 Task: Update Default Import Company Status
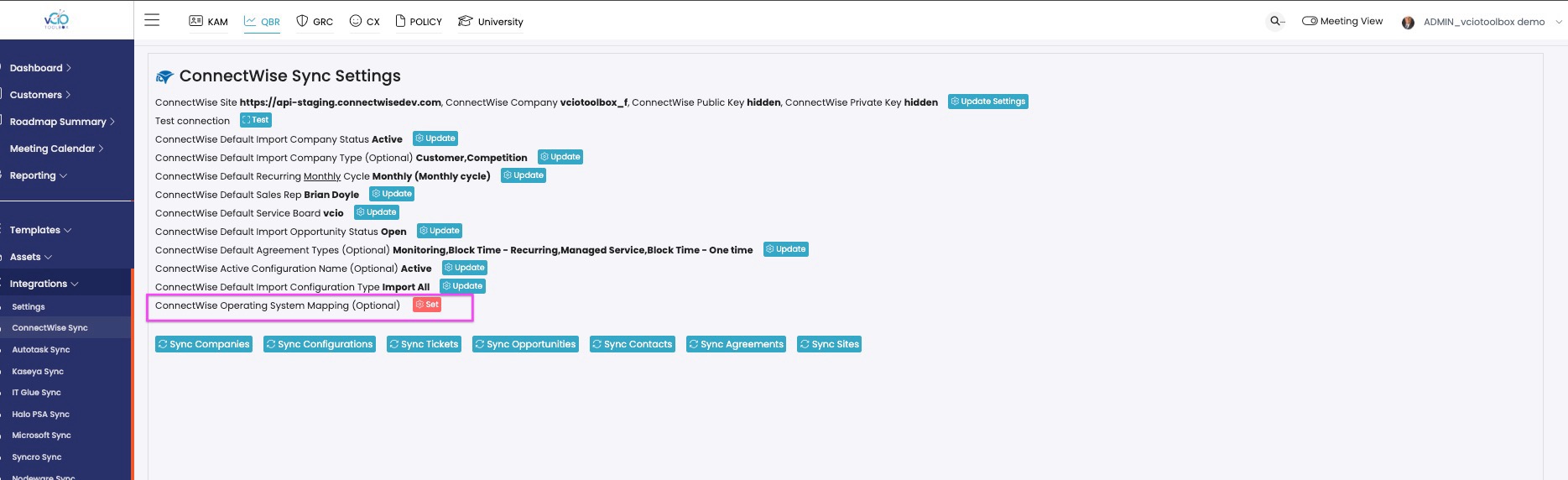point(435,138)
